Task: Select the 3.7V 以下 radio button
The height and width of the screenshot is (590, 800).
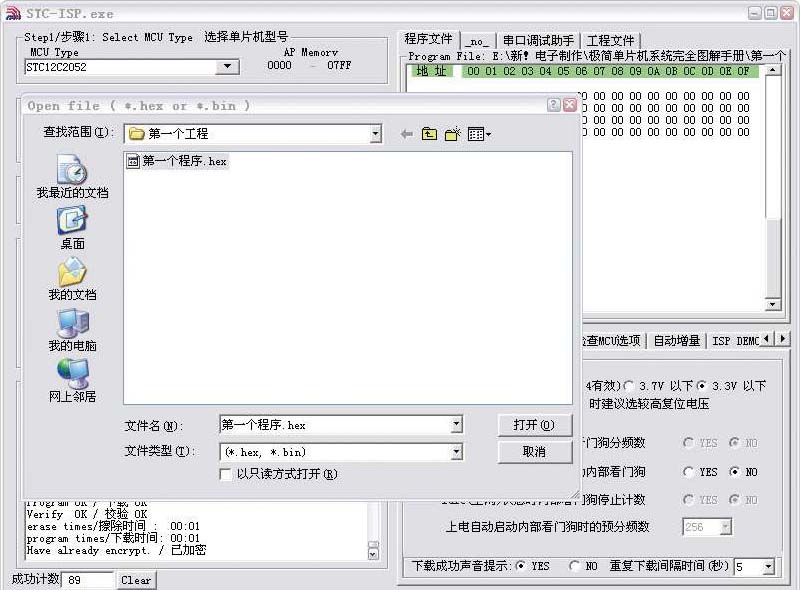Action: 629,386
